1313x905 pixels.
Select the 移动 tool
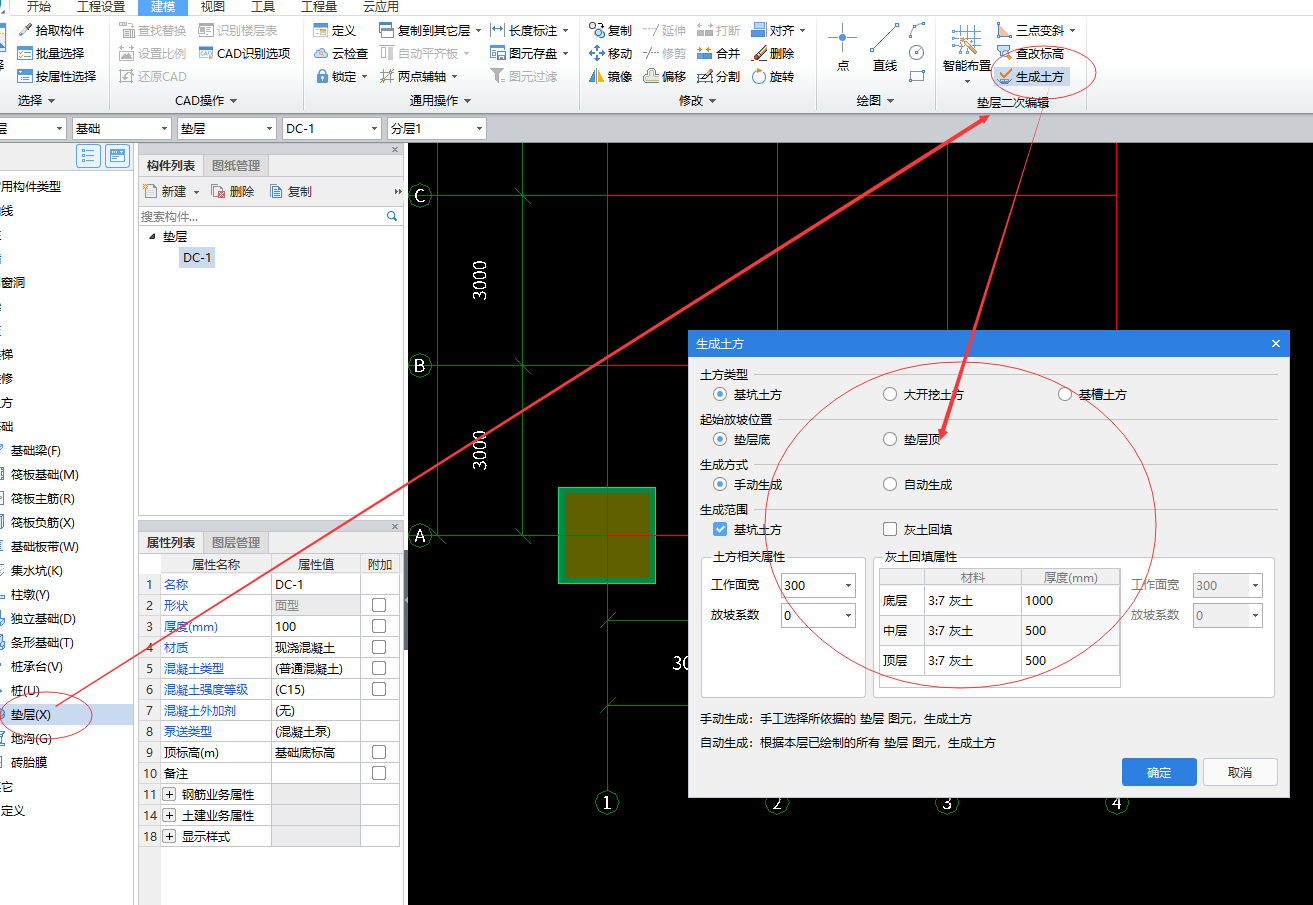(x=610, y=53)
